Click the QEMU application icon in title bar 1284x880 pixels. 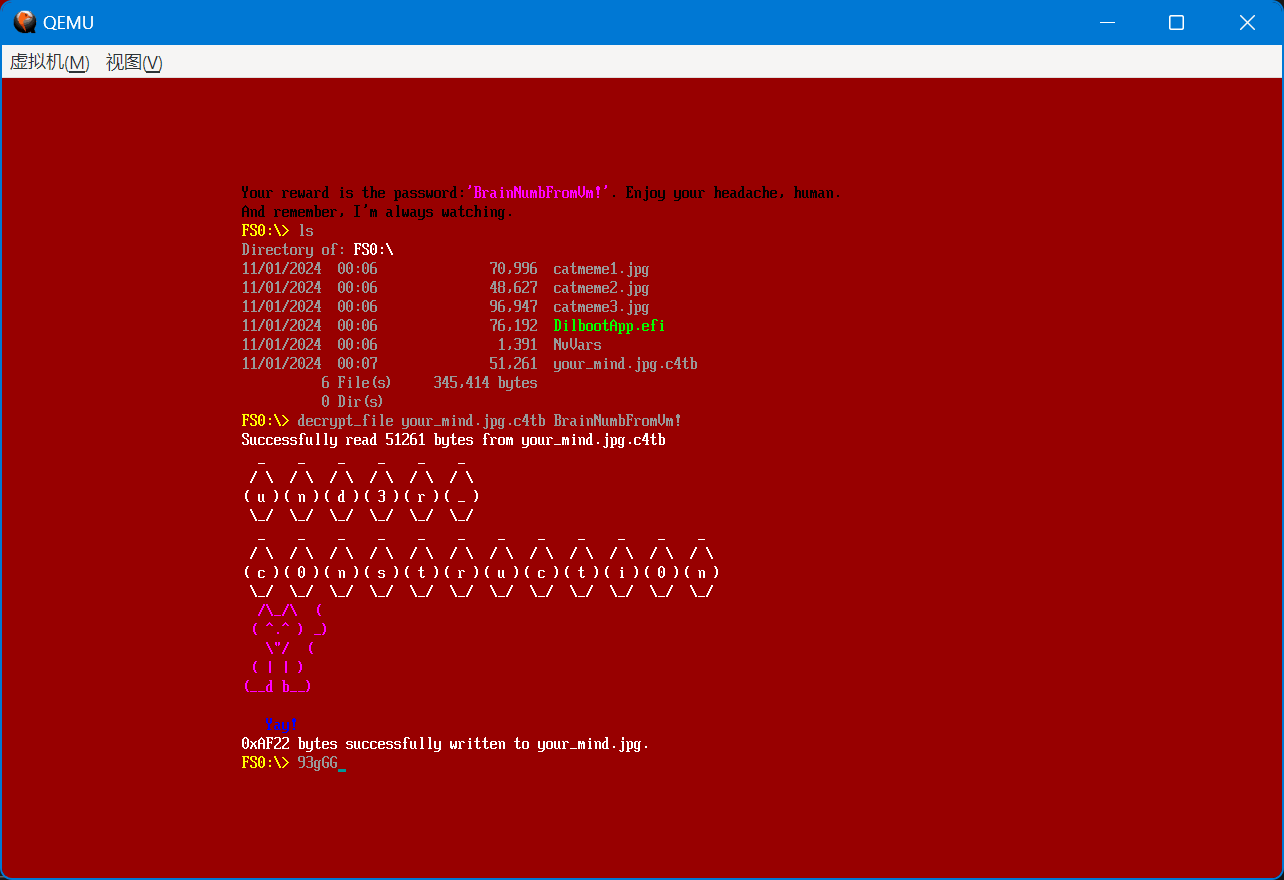tap(24, 22)
